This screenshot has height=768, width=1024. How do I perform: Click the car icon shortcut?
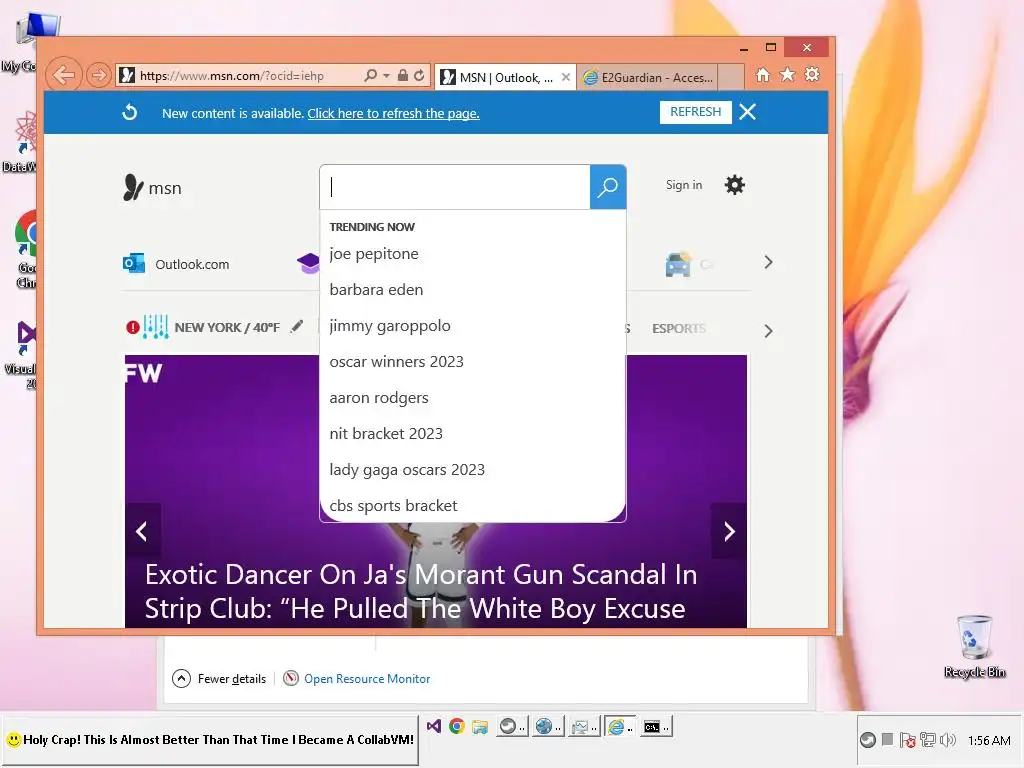(x=678, y=264)
